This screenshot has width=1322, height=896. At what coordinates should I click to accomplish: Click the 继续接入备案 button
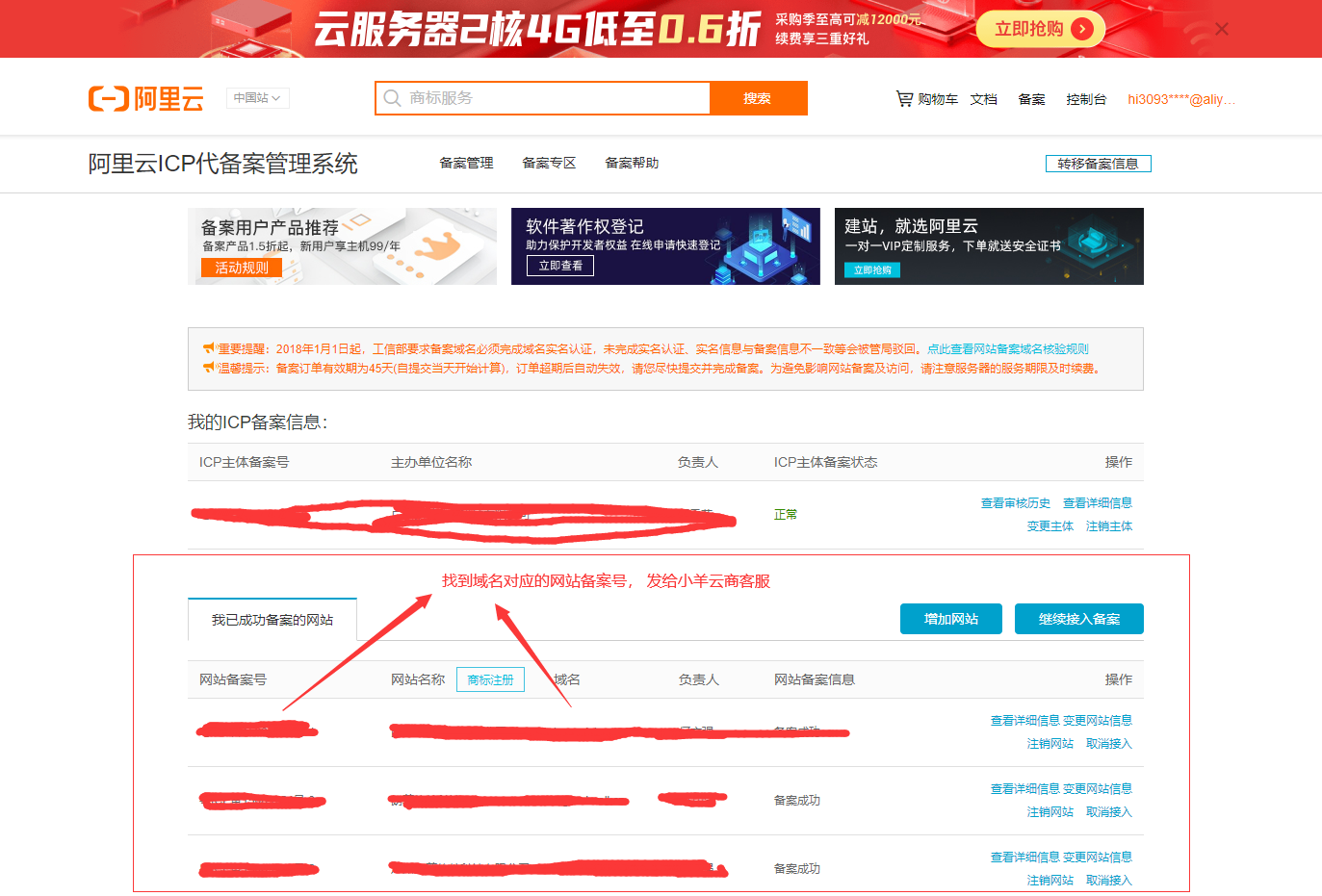tap(1078, 619)
